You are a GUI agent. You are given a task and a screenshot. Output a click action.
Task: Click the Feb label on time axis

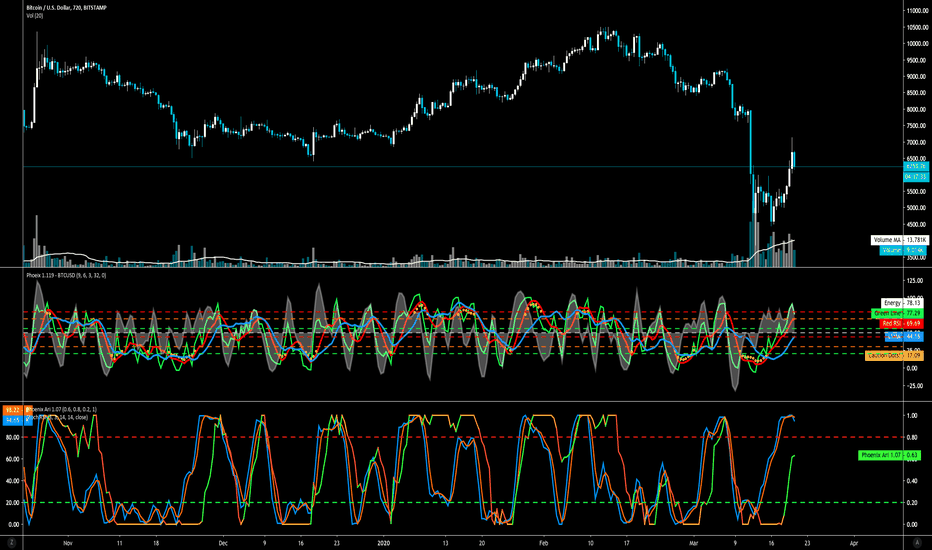543,543
